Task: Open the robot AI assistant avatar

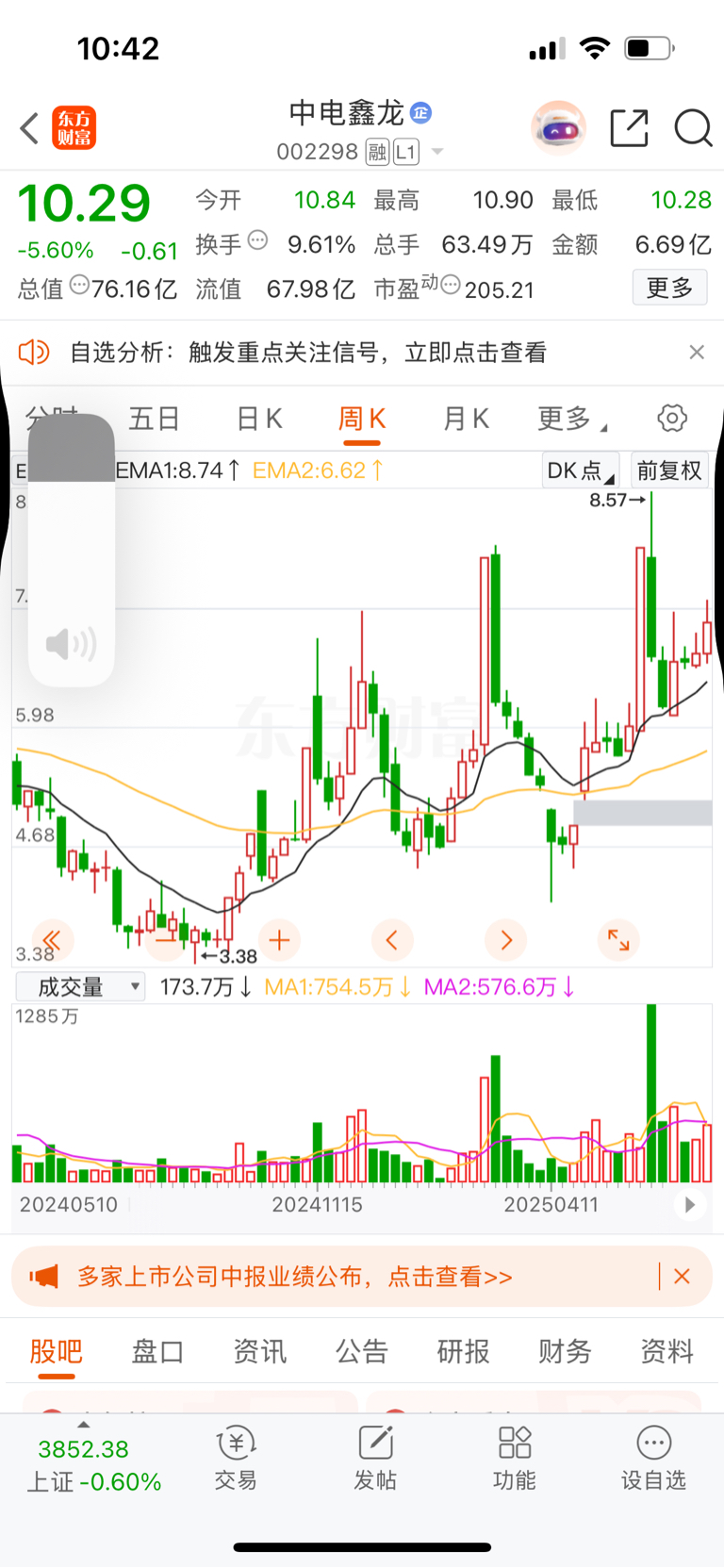Action: click(x=558, y=127)
